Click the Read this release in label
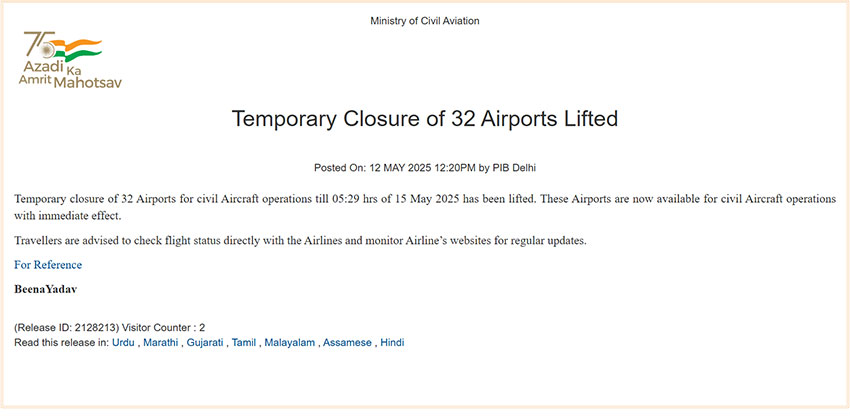 (x=60, y=342)
